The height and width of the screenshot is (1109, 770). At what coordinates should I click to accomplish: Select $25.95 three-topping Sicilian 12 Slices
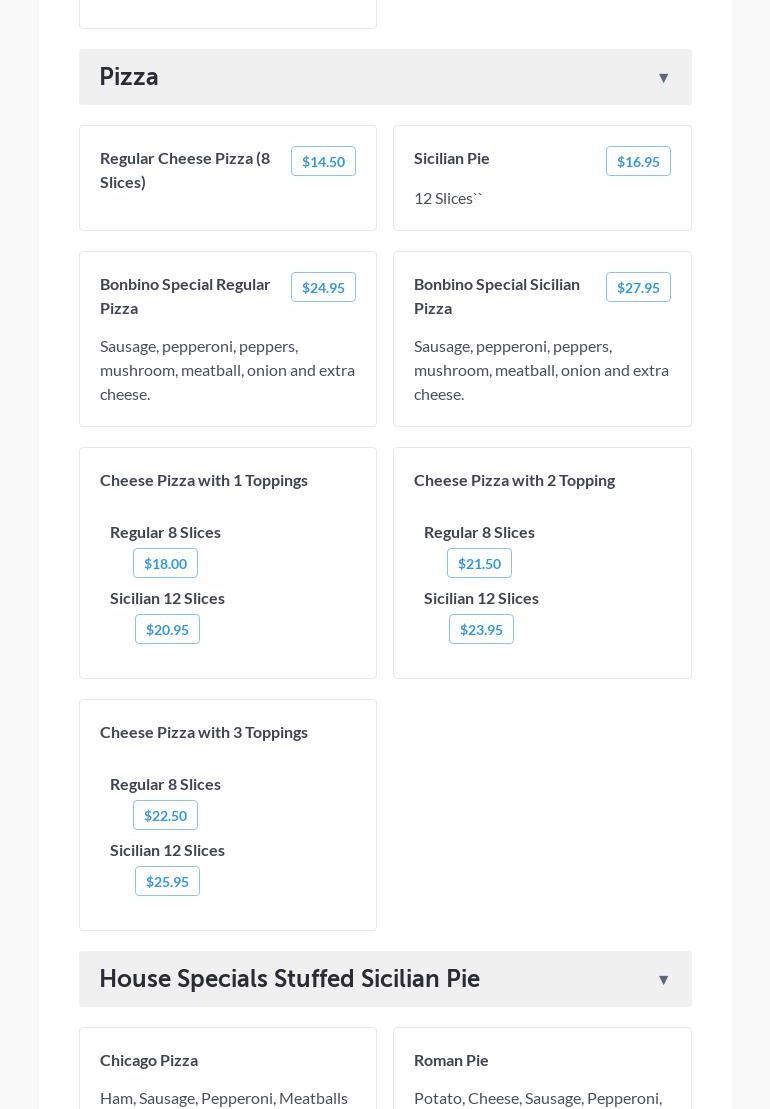tap(167, 881)
